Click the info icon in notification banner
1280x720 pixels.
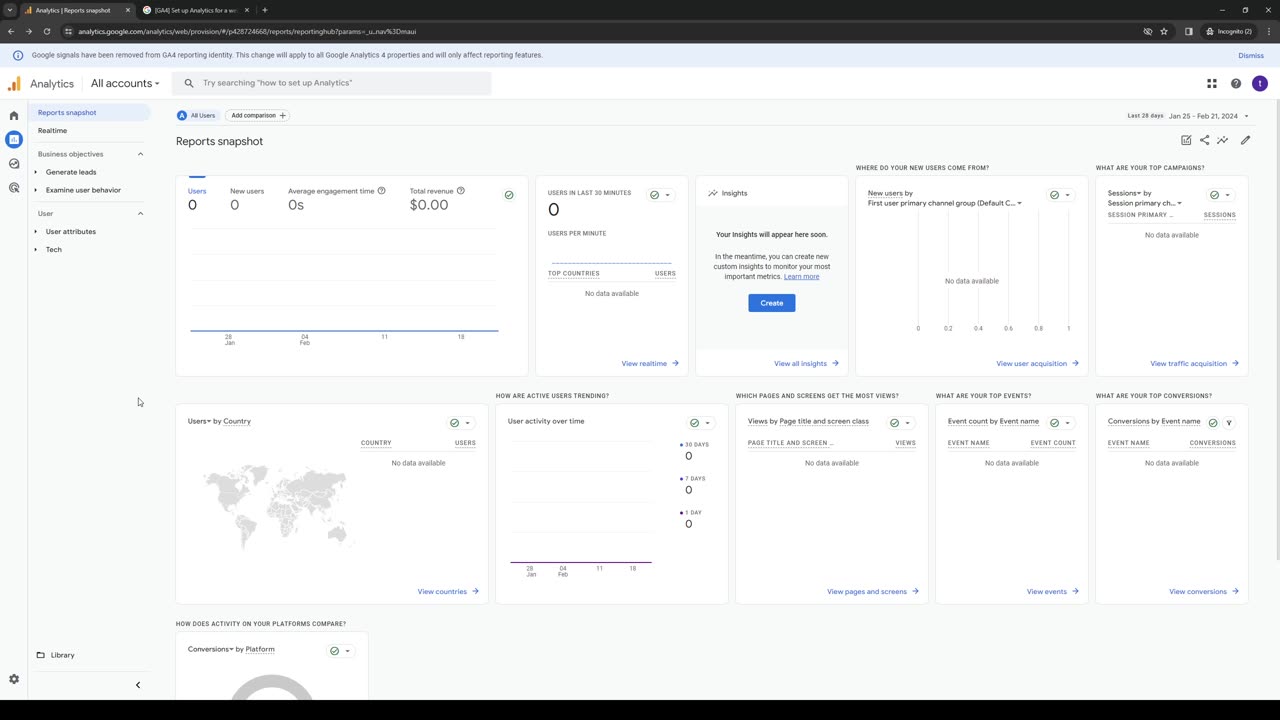[x=18, y=55]
